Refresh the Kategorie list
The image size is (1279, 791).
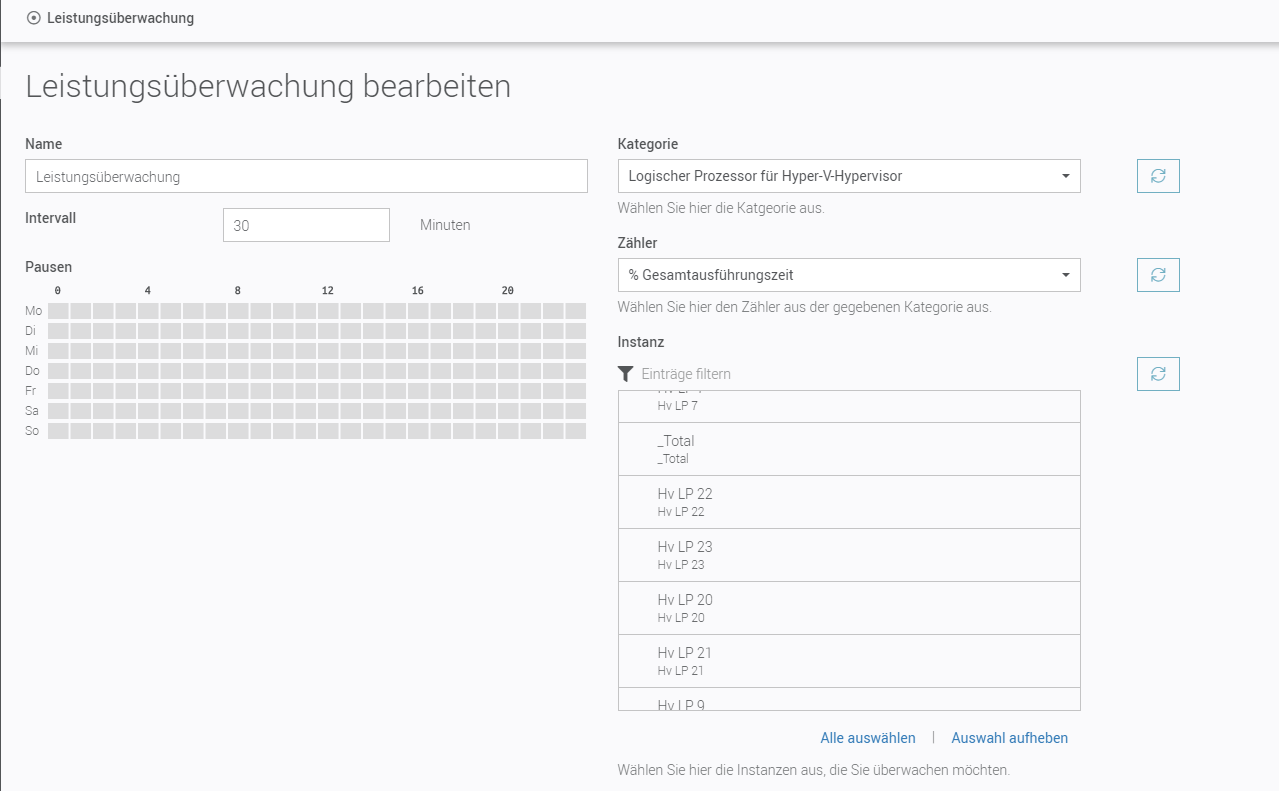coord(1158,176)
